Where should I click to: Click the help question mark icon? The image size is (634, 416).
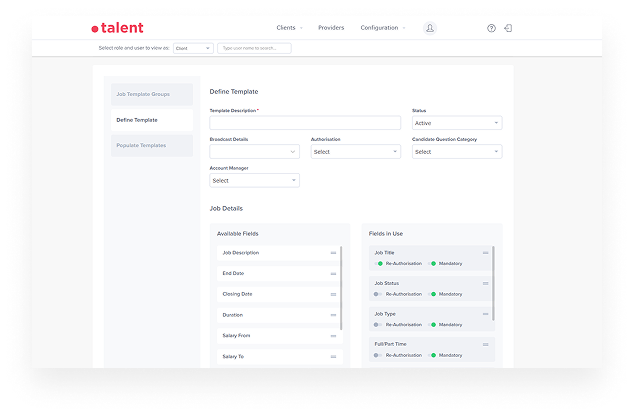click(x=491, y=28)
